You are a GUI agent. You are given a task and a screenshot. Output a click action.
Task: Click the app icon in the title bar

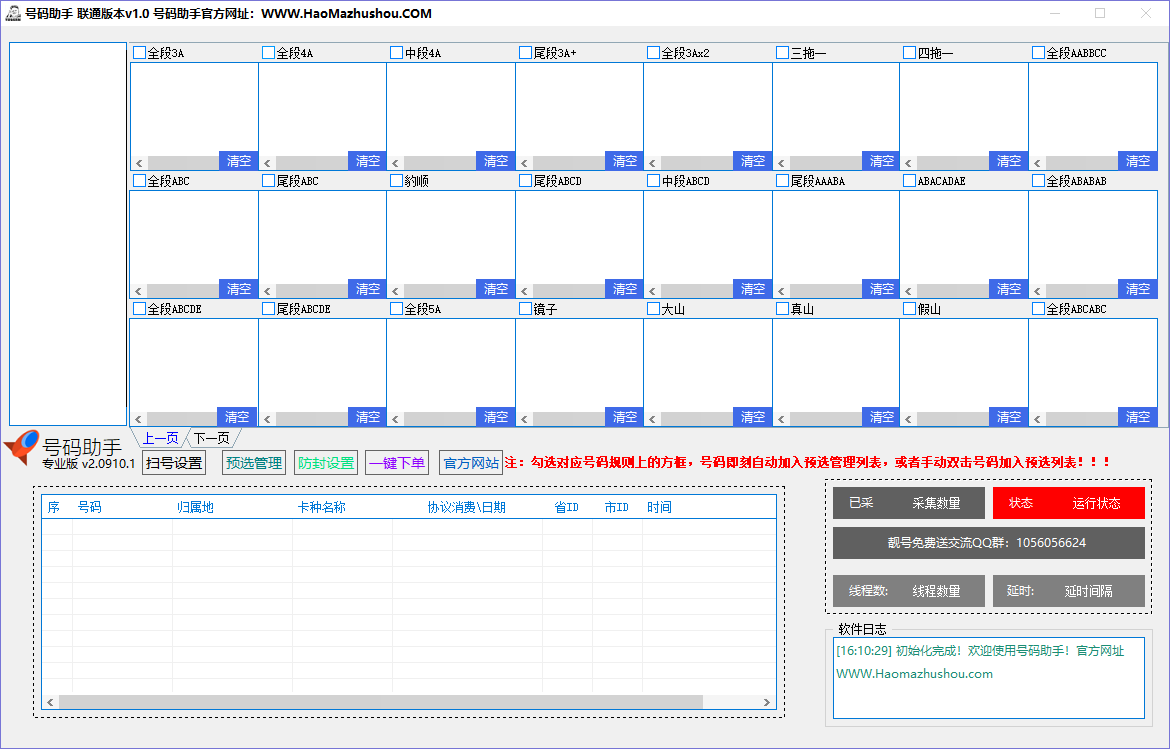(13, 13)
